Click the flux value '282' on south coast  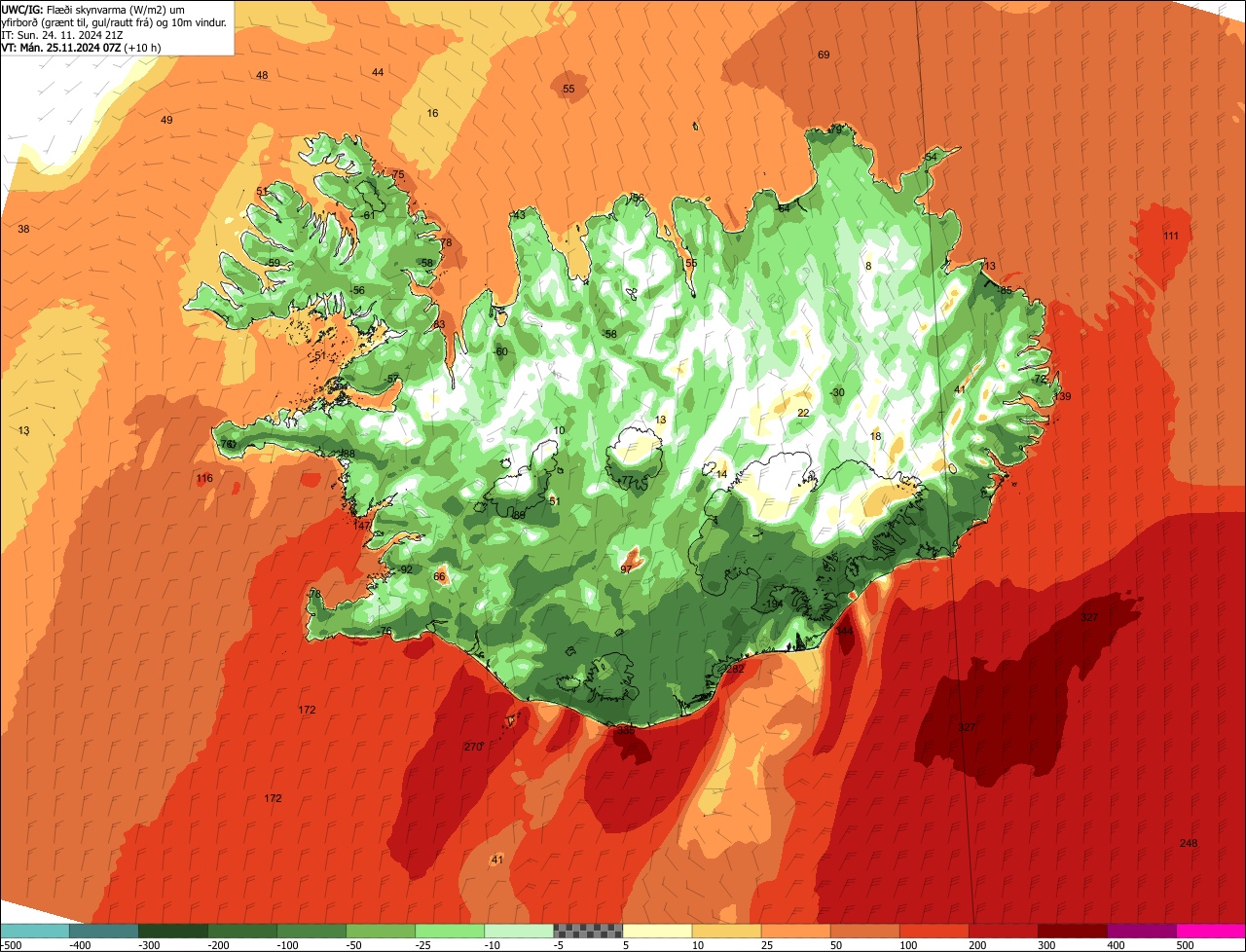pyautogui.click(x=735, y=669)
